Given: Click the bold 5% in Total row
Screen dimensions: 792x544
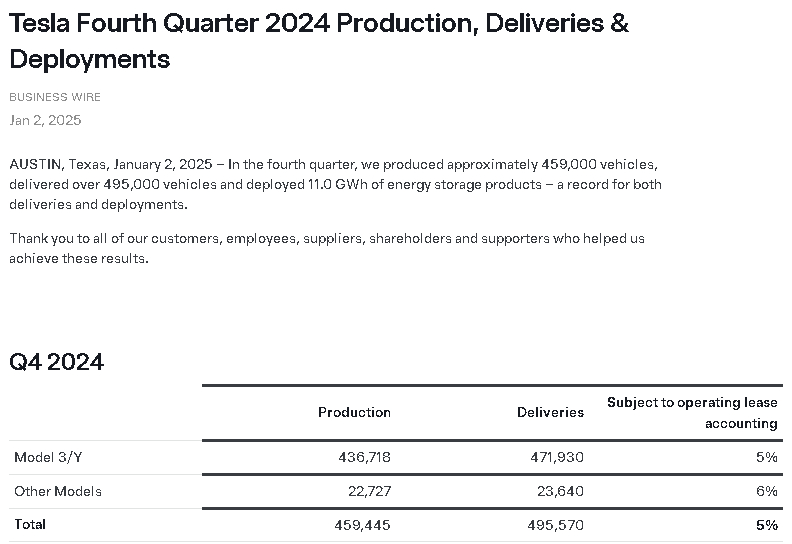Looking at the screenshot, I should tap(767, 525).
